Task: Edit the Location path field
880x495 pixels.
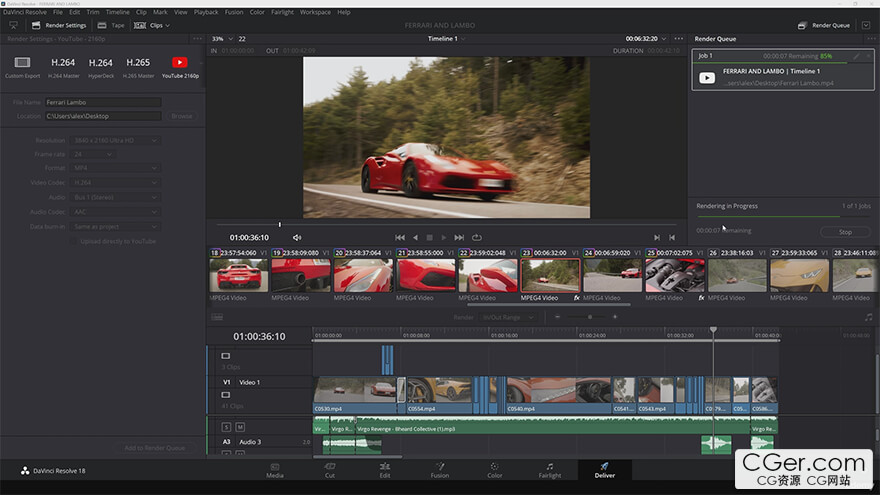Action: pos(103,116)
